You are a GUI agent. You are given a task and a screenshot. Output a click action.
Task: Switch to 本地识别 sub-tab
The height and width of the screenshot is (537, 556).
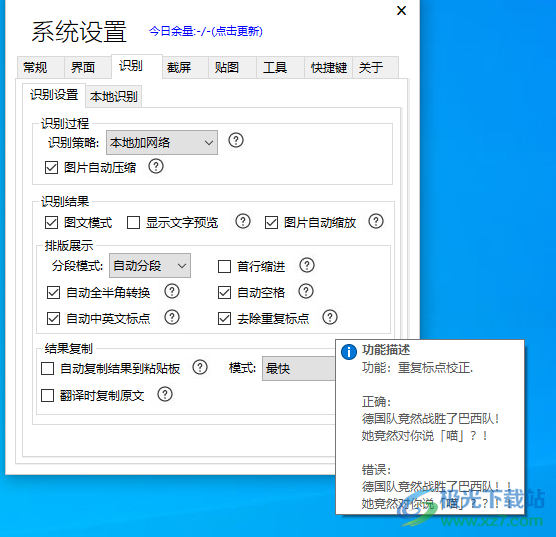(x=114, y=96)
